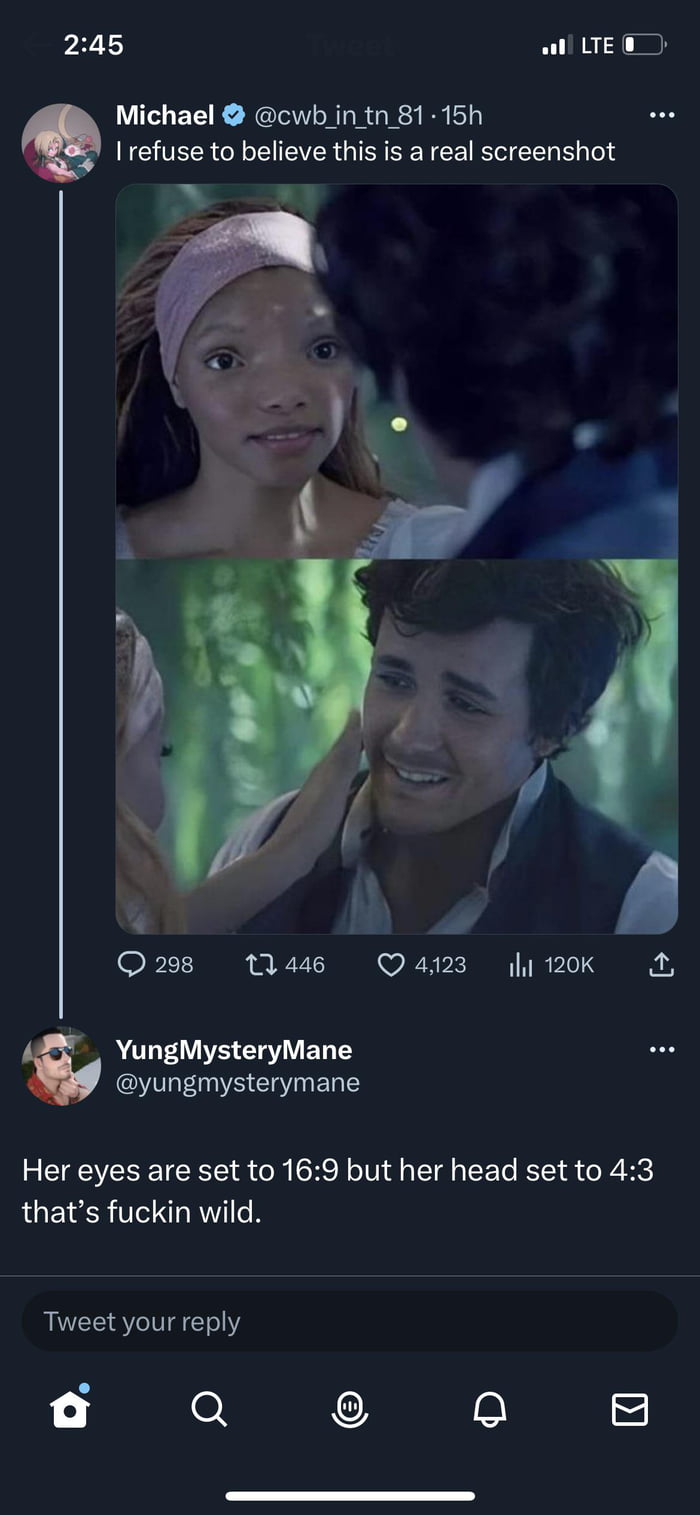Open Spaces microphone tab
Screen dimensions: 700x1515
pyautogui.click(x=349, y=1409)
